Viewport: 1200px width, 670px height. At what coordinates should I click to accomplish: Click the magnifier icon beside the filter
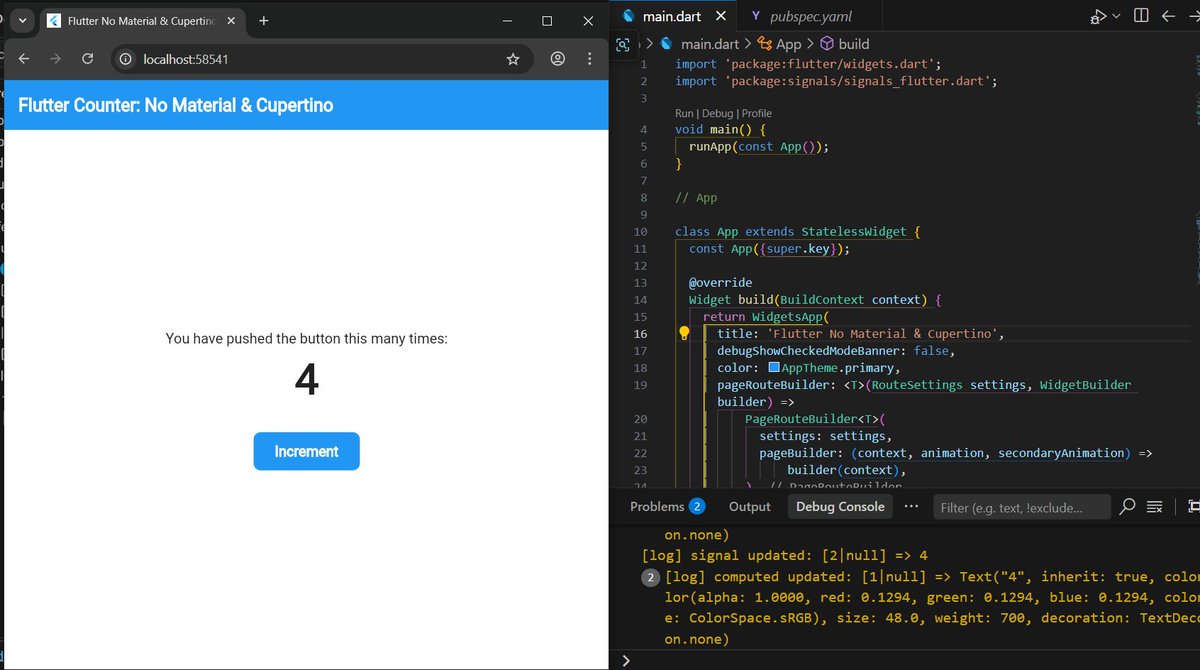pyautogui.click(x=1127, y=507)
